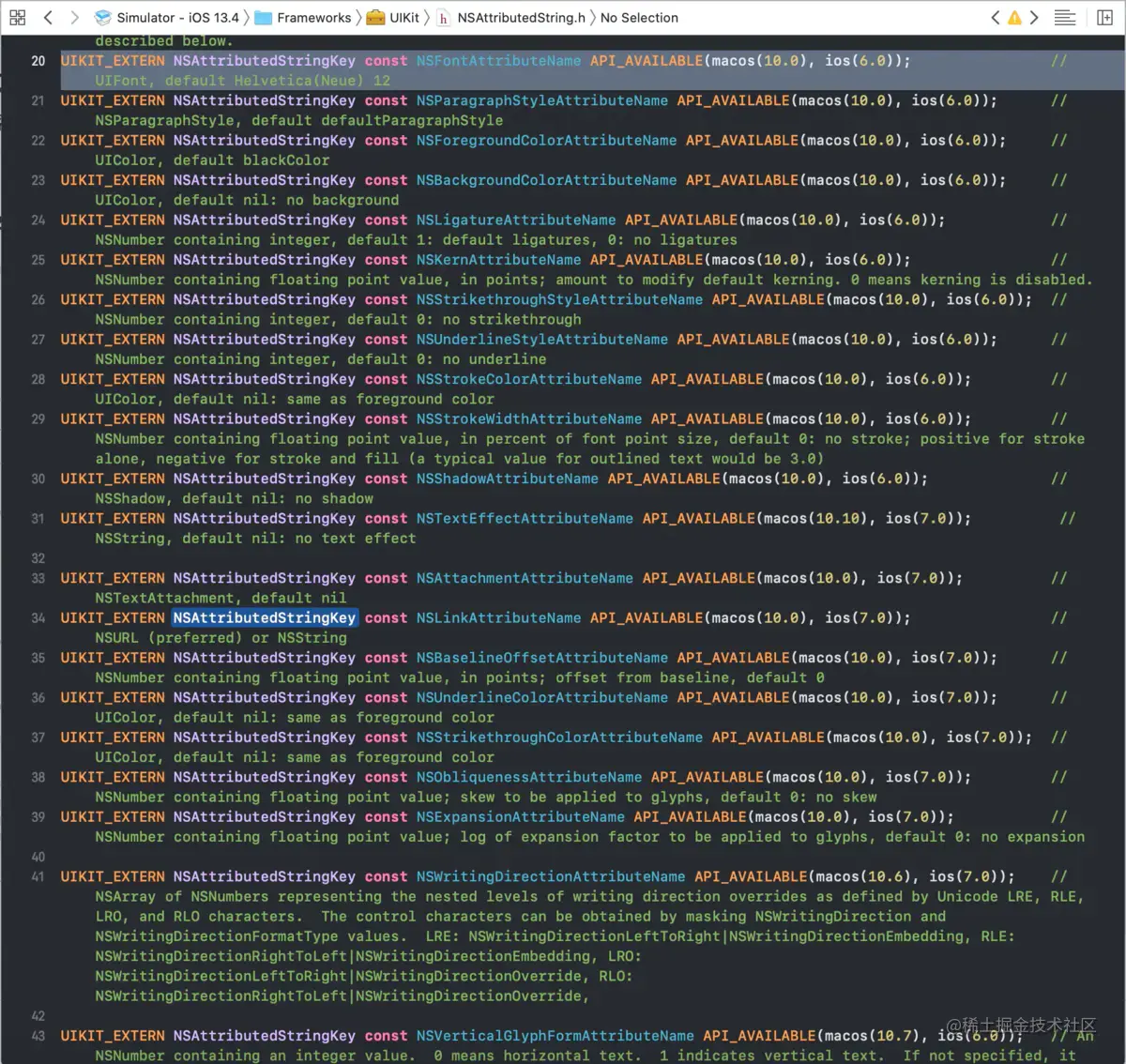This screenshot has height=1064, width=1126.
Task: Click NSUnderlineStyleAttributeName symbol
Action: (x=542, y=339)
